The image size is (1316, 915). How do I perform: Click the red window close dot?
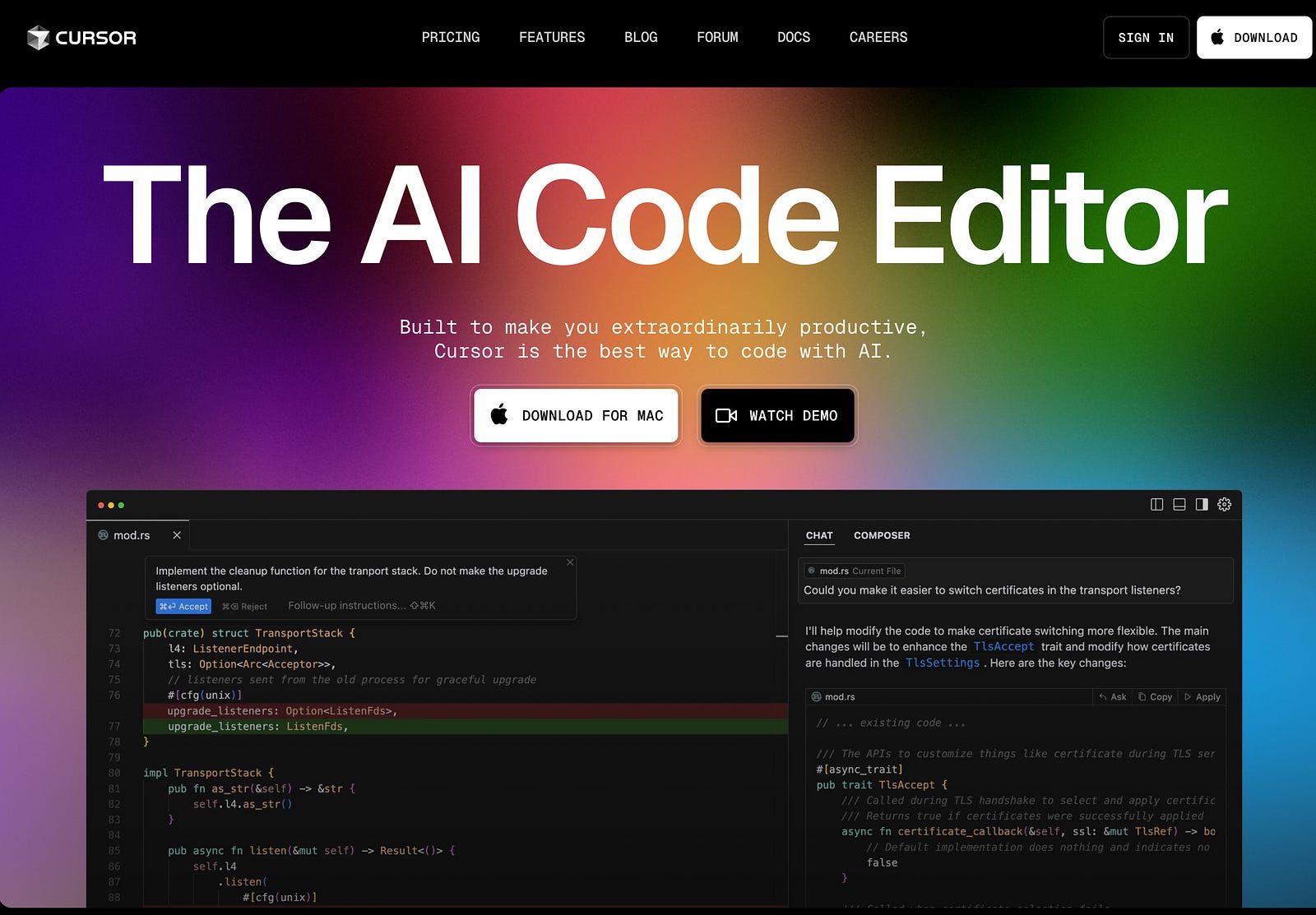point(101,506)
